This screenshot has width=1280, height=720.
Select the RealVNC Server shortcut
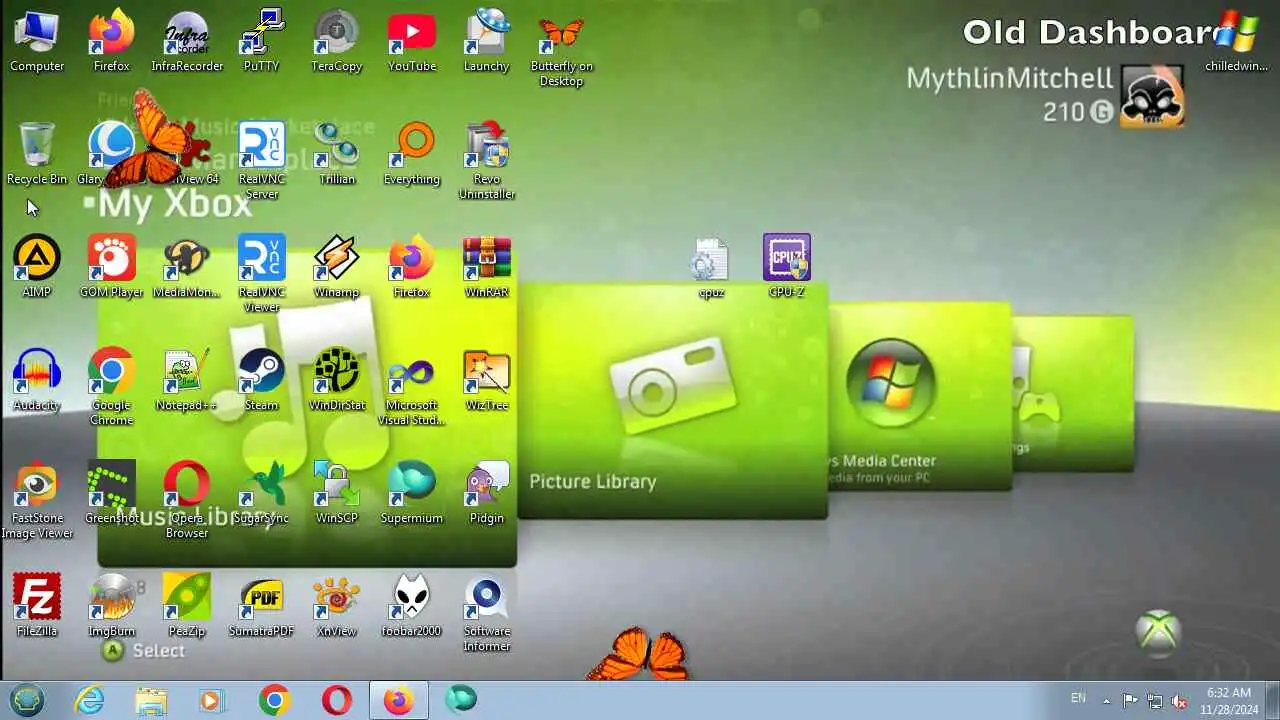[261, 162]
